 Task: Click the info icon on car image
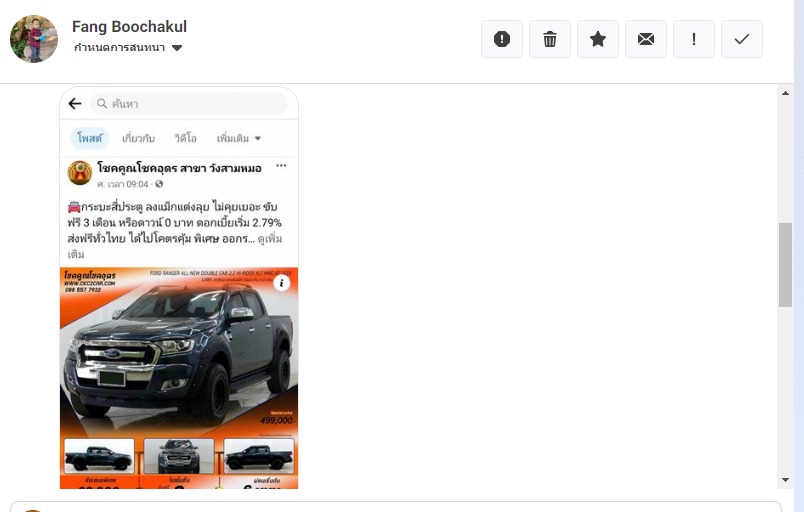click(282, 283)
